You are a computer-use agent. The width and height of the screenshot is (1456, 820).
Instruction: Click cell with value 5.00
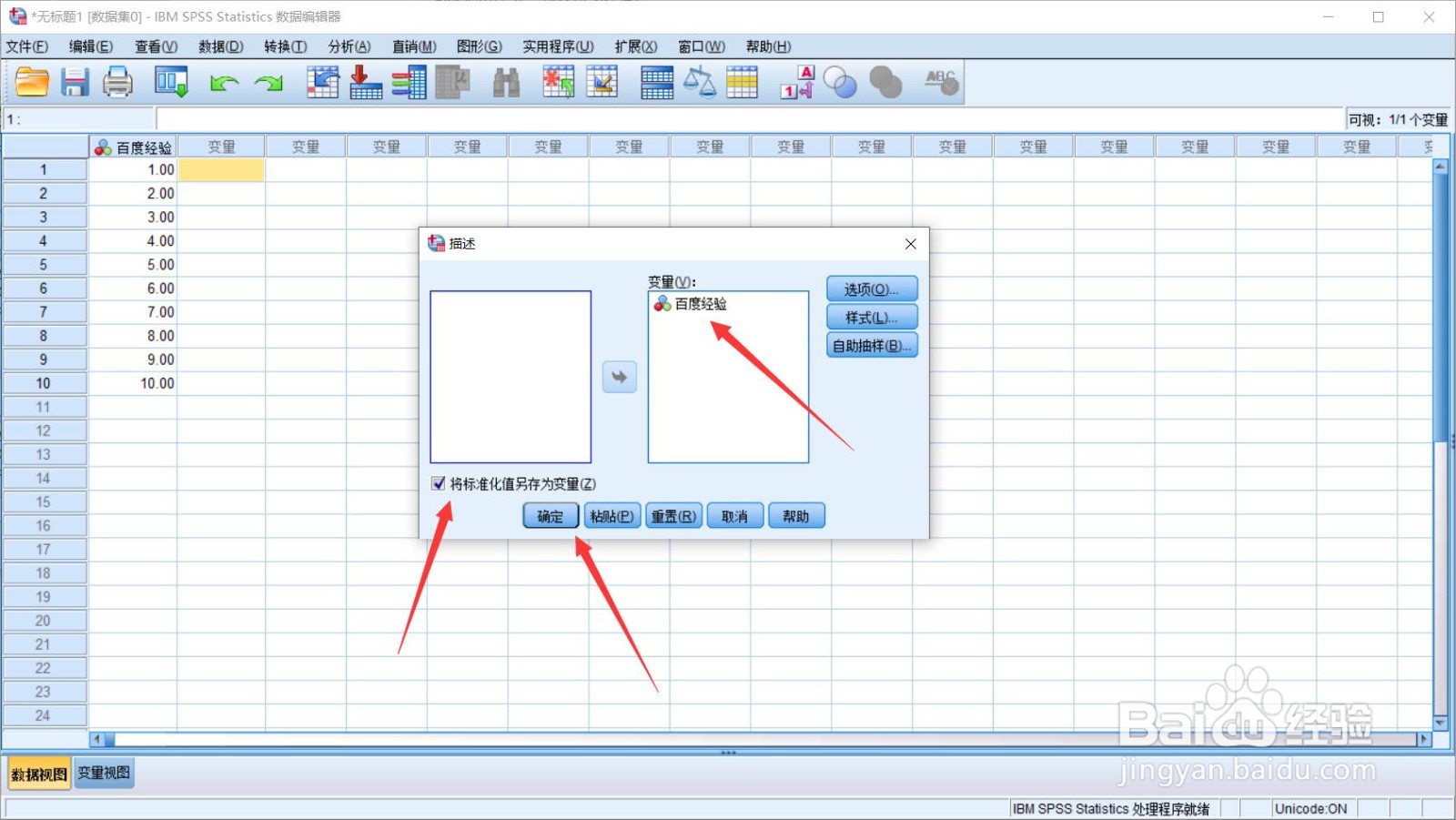[x=133, y=265]
